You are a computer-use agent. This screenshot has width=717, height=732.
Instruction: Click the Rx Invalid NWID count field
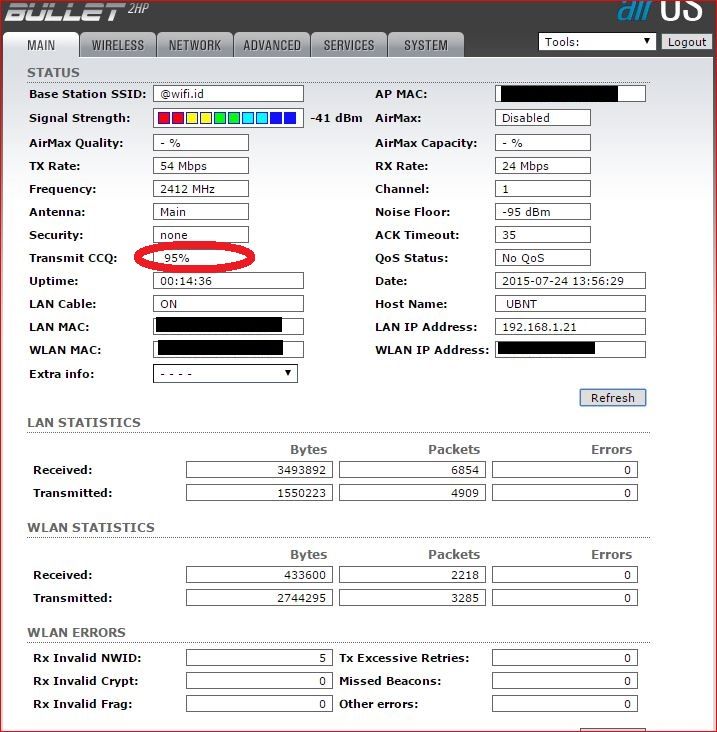click(x=259, y=658)
